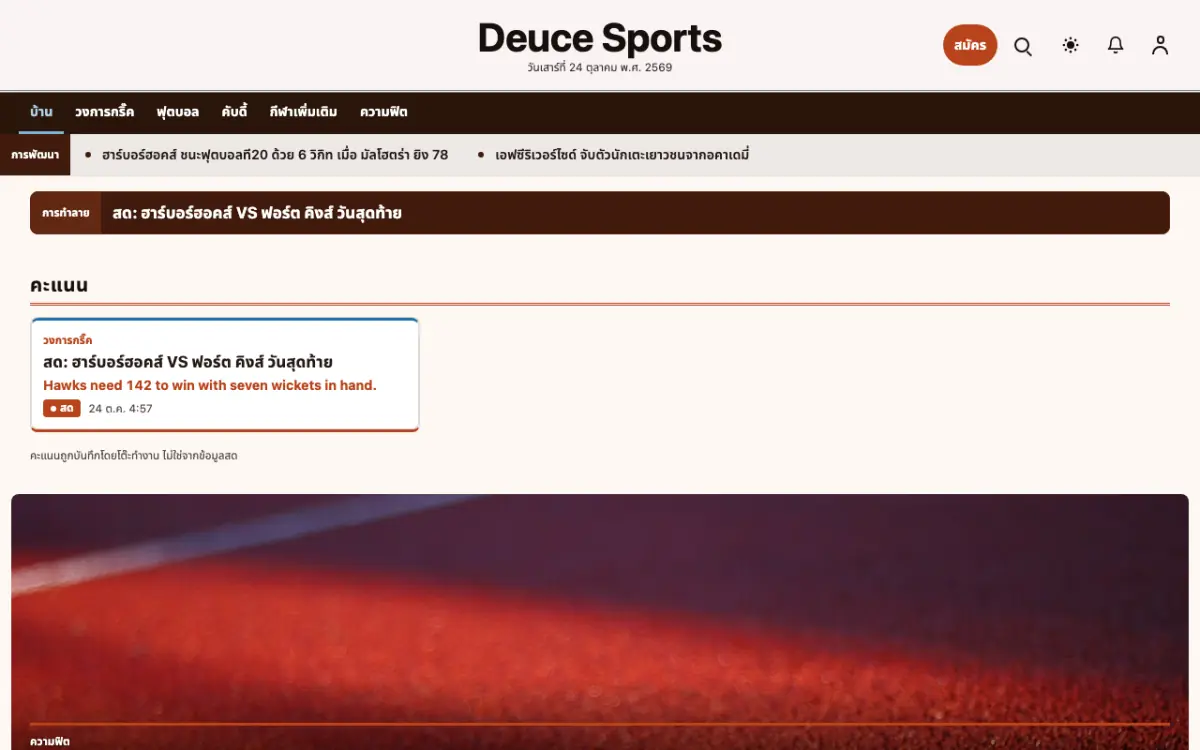
Task: Go to Deuce Sports homepage logo
Action: [600, 39]
